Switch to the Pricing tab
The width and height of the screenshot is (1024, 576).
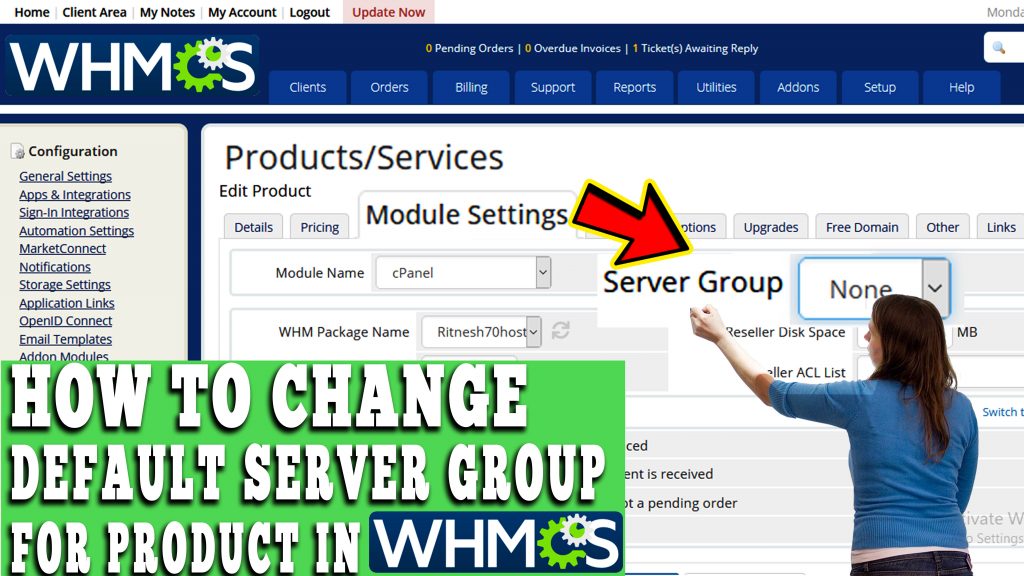click(319, 227)
